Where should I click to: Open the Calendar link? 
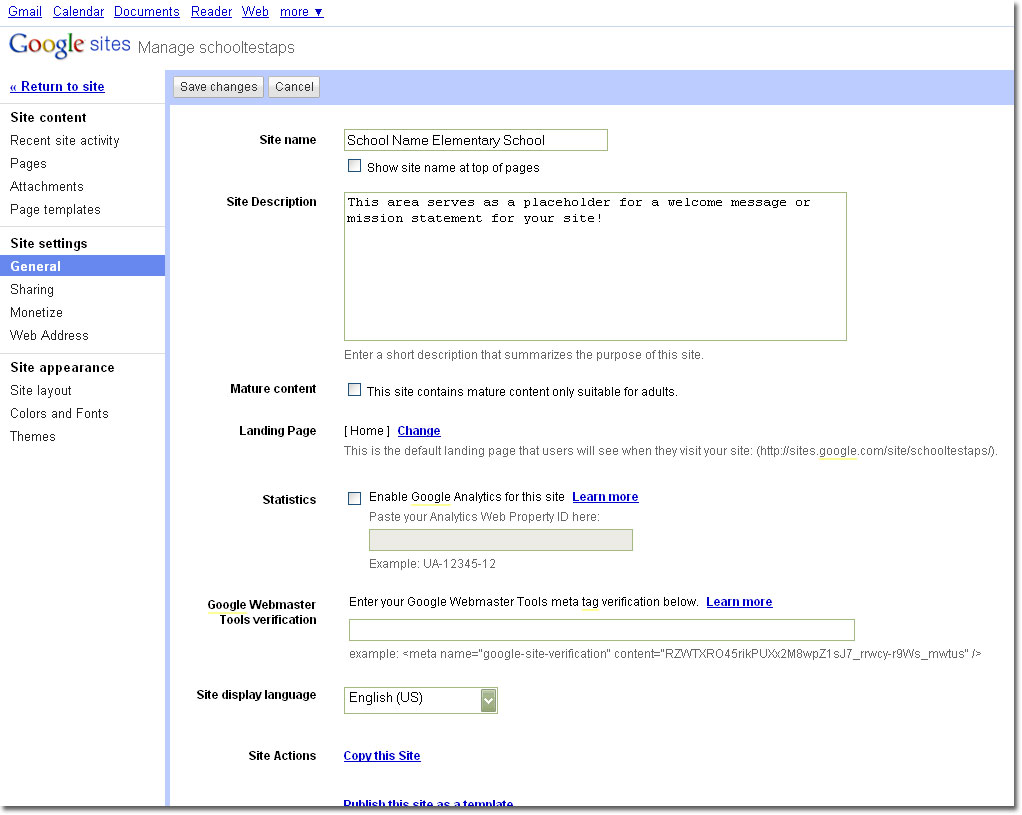(x=78, y=12)
